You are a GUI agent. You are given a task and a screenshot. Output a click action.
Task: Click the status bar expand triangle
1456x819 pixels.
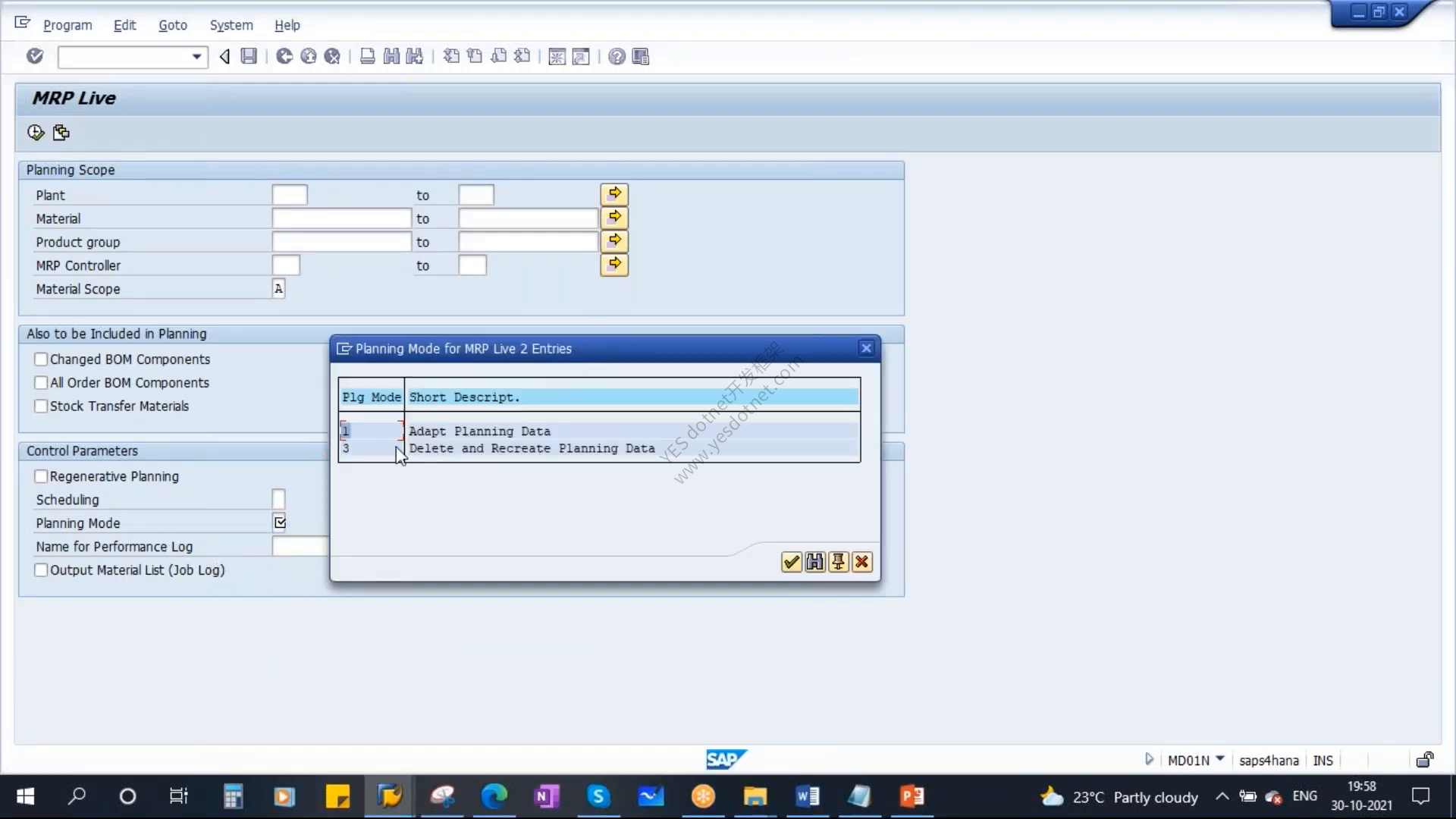pyautogui.click(x=1149, y=759)
